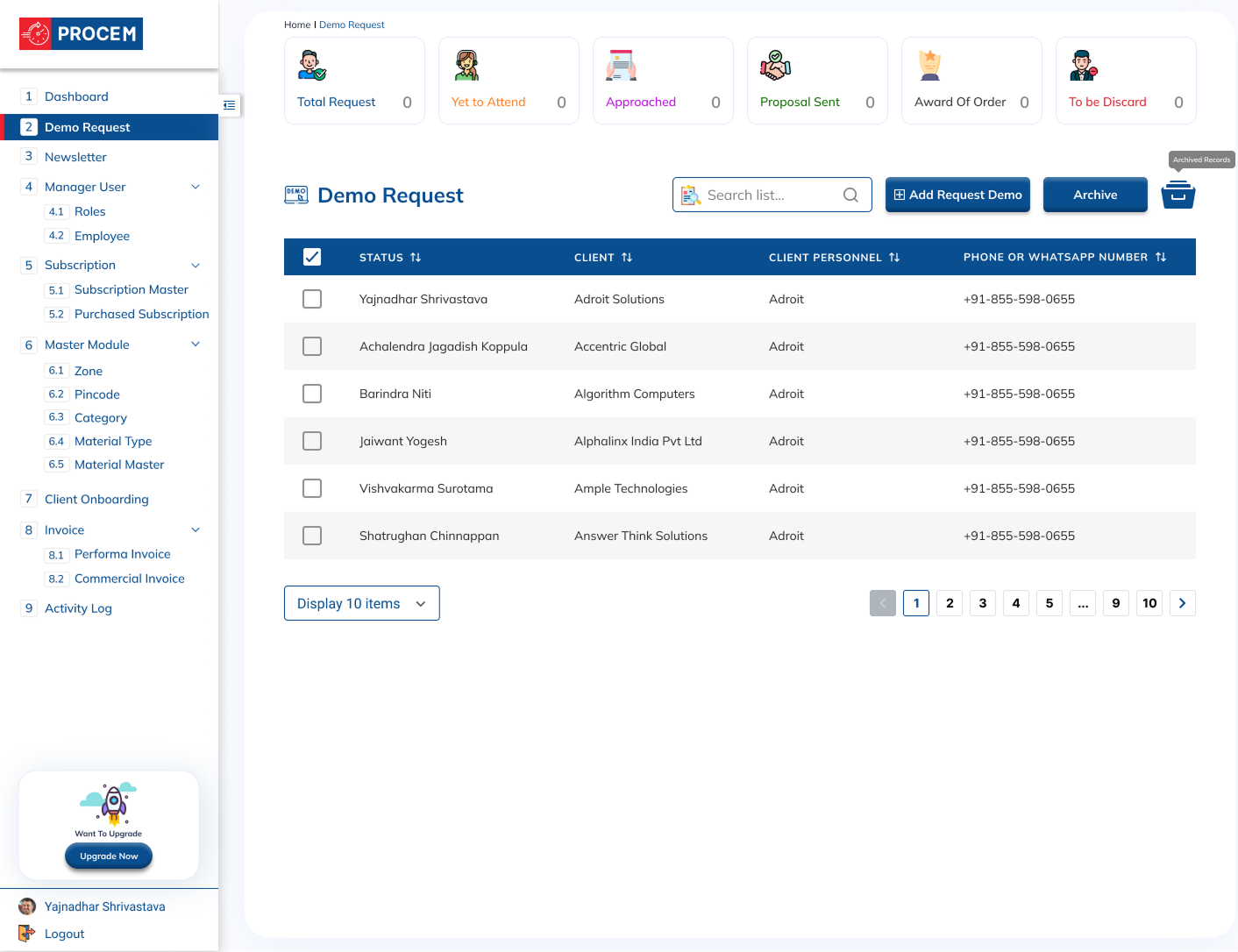Collapse the Master Module section chevron
Screen dimensions: 1238x952
pyautogui.click(x=196, y=345)
